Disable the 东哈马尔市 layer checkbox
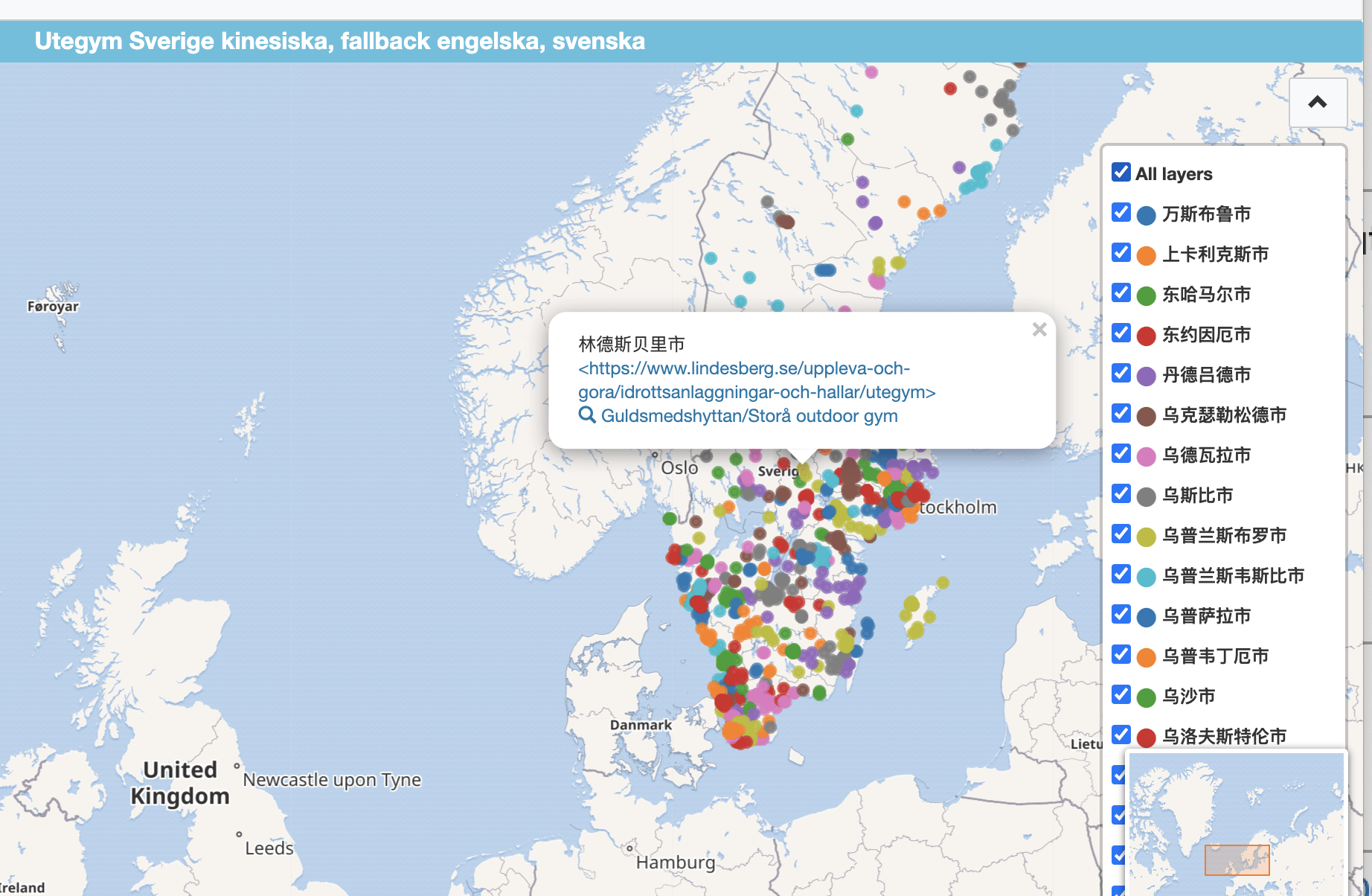1372x896 pixels. tap(1121, 293)
